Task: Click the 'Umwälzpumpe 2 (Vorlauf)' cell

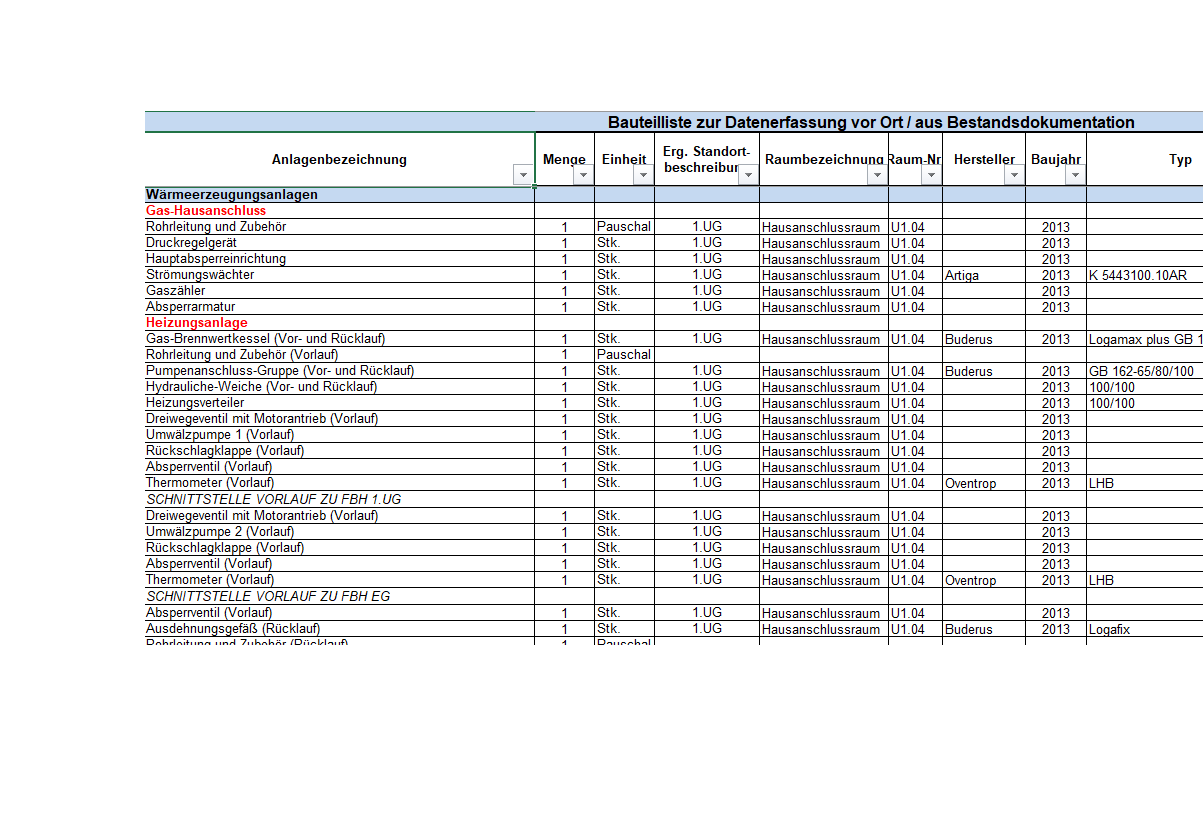Action: [340, 532]
